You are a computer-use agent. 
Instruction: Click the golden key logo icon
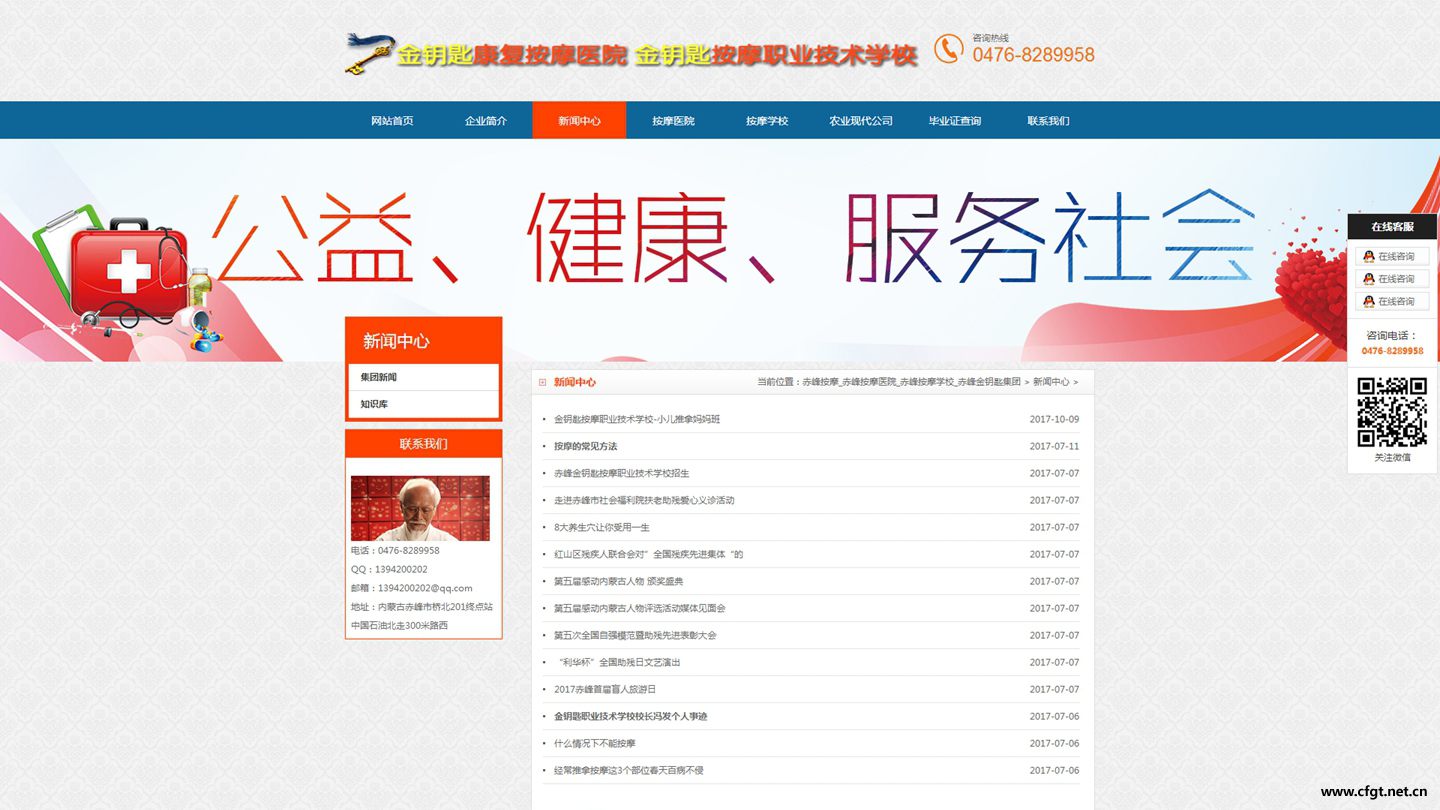369,53
